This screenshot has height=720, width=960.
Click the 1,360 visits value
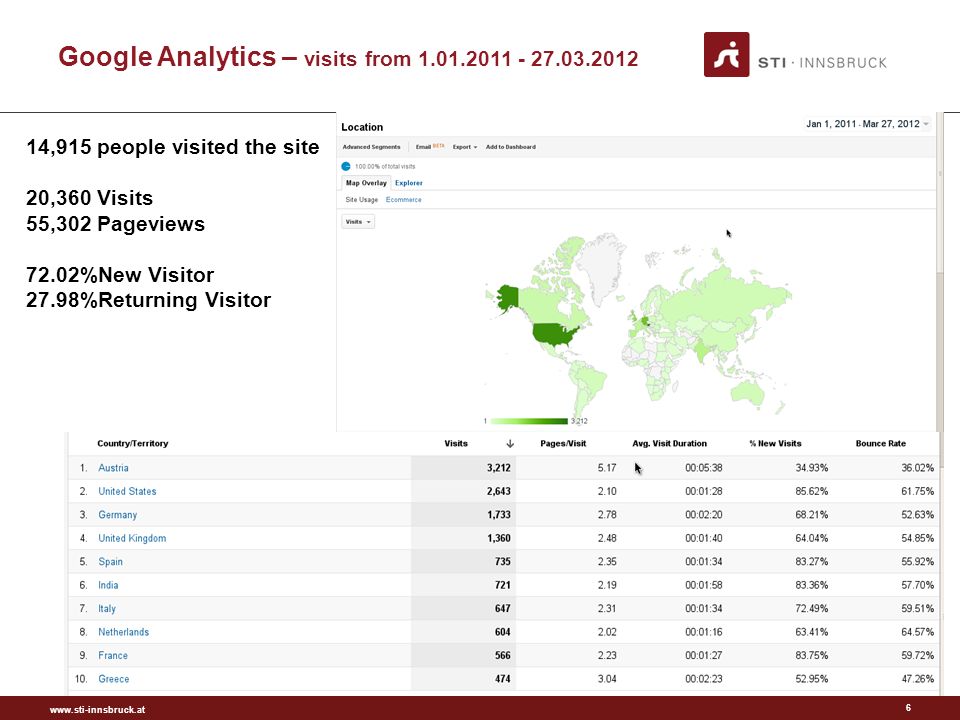(x=498, y=538)
